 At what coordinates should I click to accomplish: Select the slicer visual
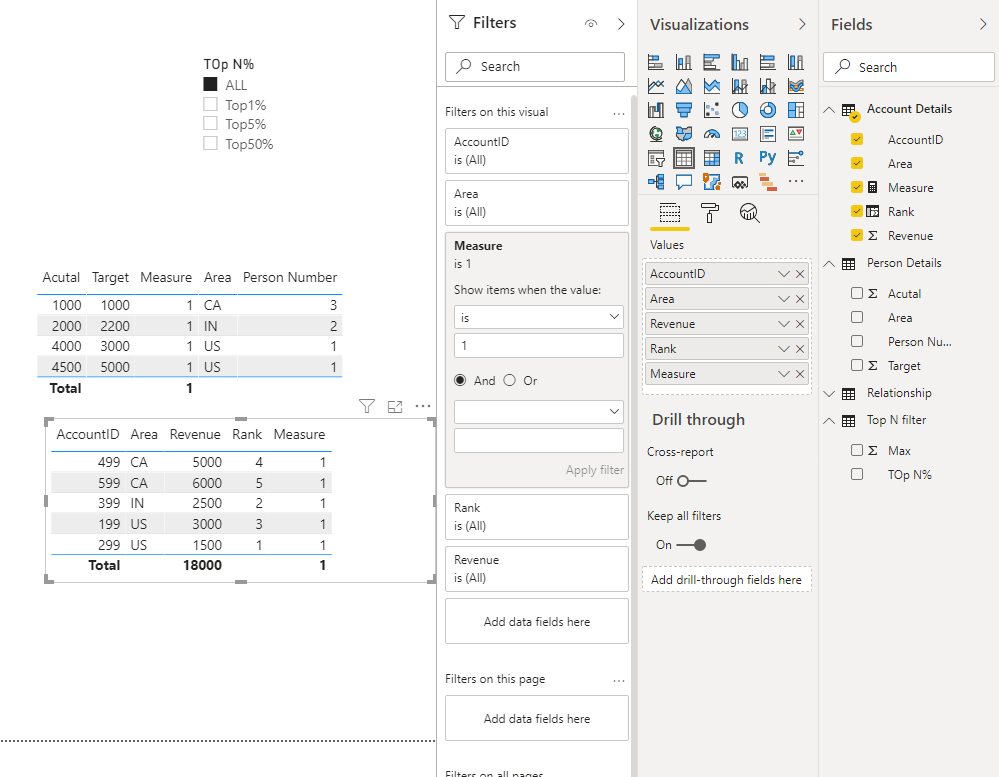point(656,158)
